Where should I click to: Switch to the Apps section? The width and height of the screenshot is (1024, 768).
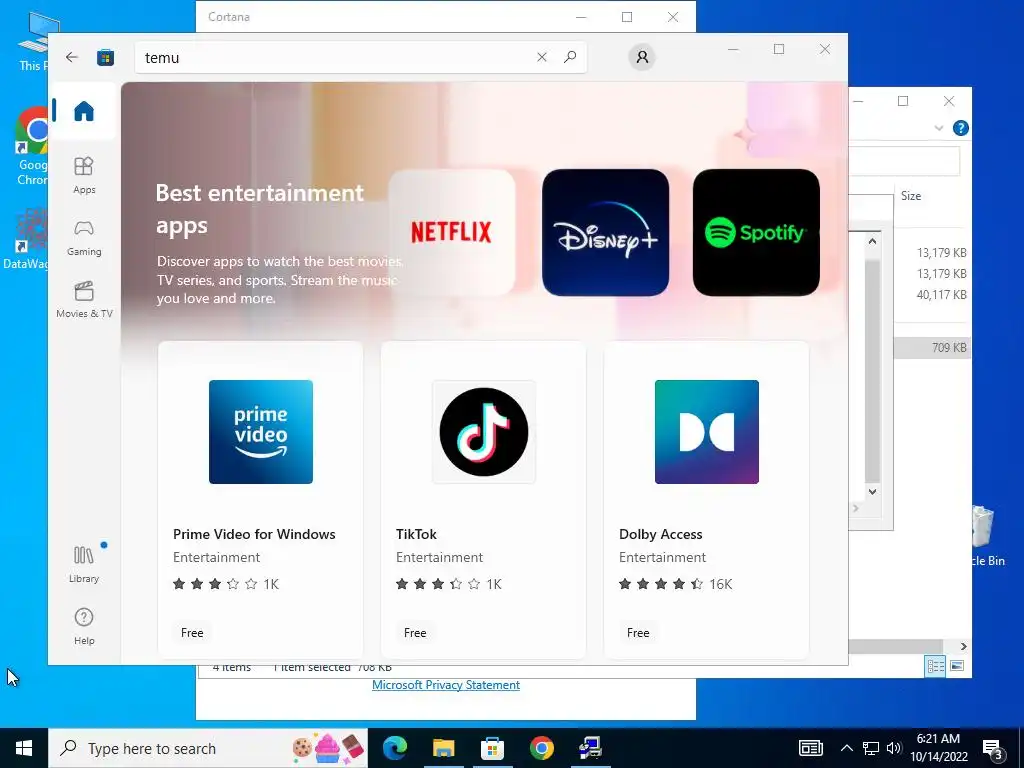pyautogui.click(x=84, y=175)
